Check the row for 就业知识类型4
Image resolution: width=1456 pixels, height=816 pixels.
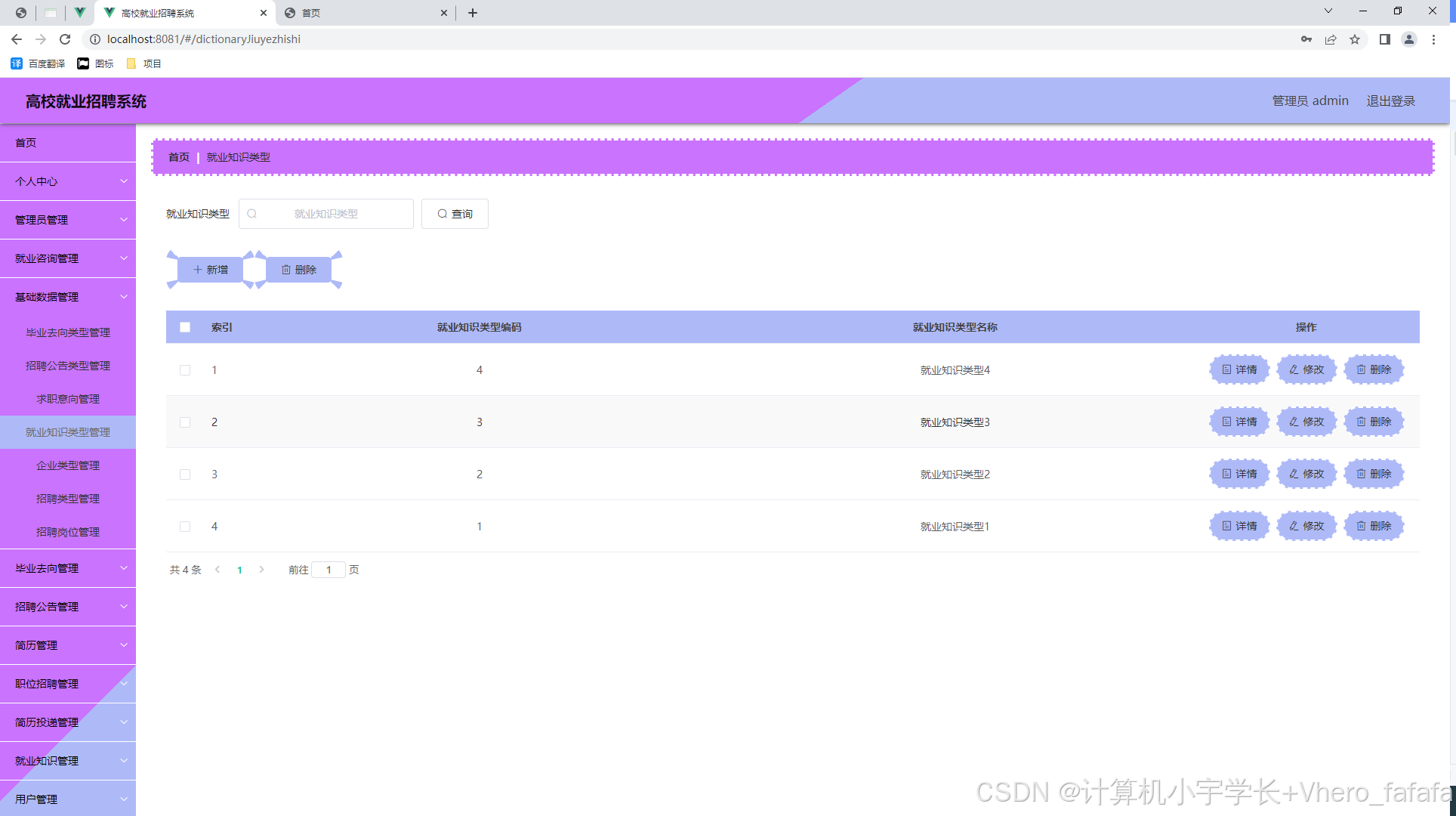(x=185, y=370)
